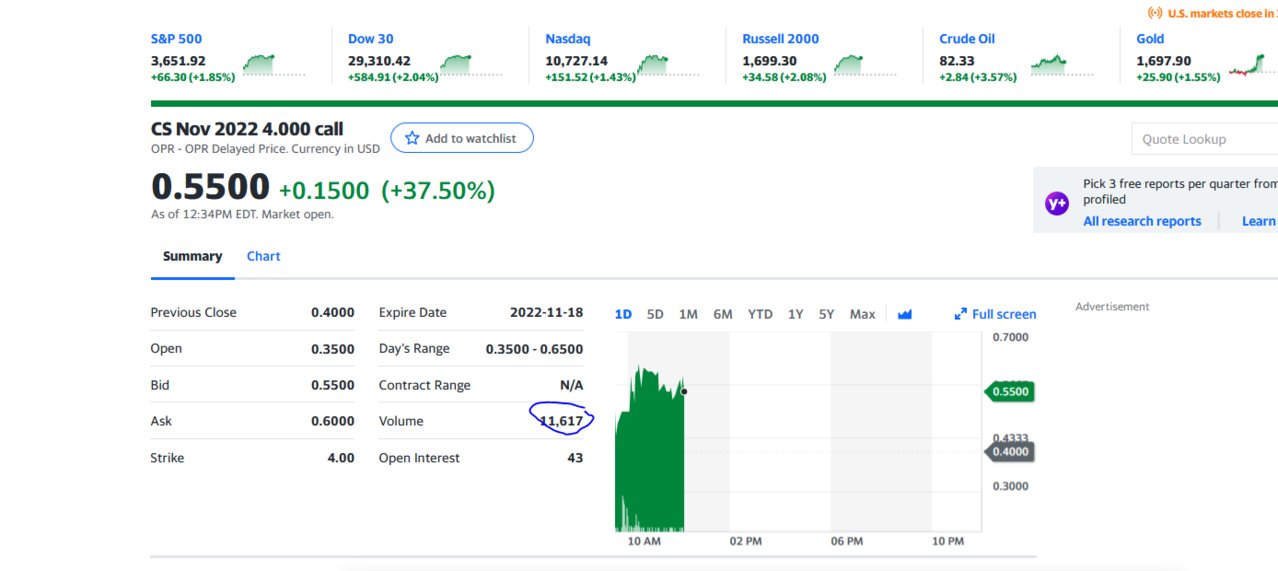Image resolution: width=1278 pixels, height=571 pixels.
Task: Click the Learn link beside research reports
Action: 1259,221
